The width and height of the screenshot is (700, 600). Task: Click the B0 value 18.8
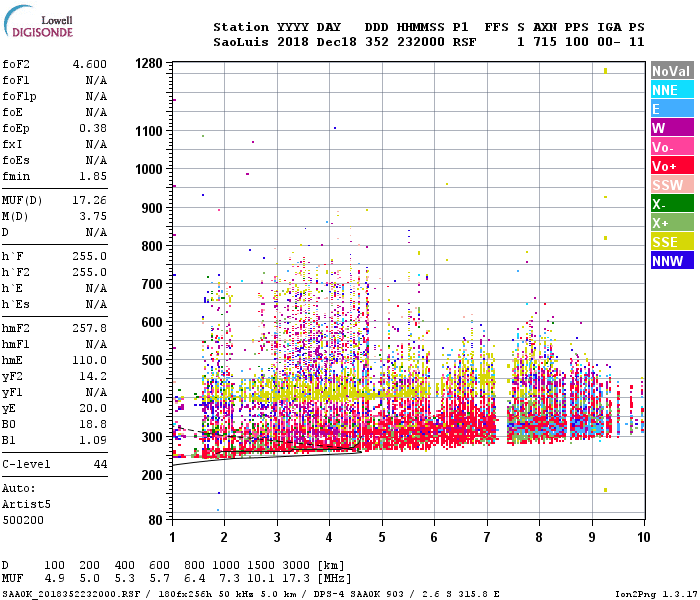click(93, 425)
